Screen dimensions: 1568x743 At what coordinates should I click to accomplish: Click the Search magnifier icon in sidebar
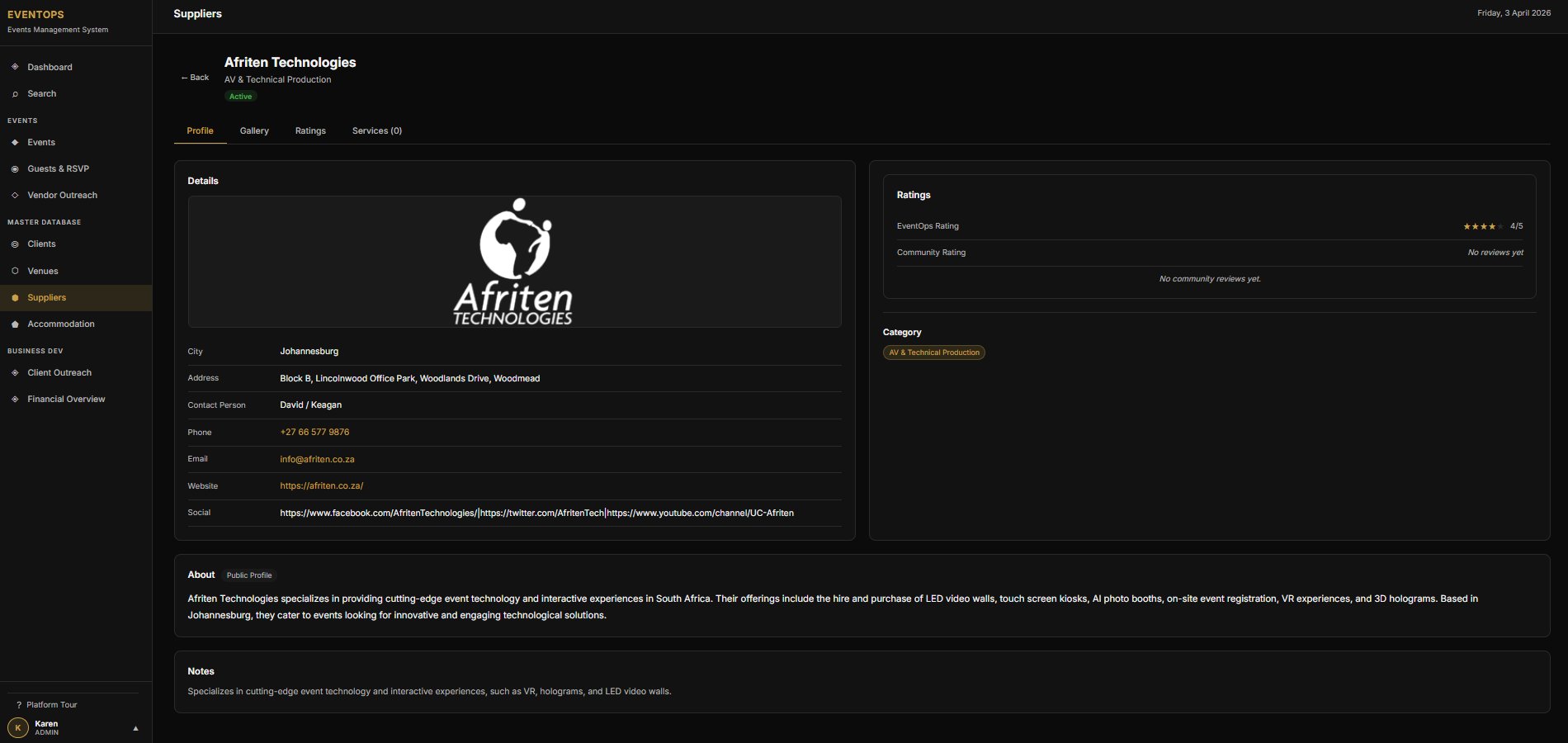[x=15, y=94]
